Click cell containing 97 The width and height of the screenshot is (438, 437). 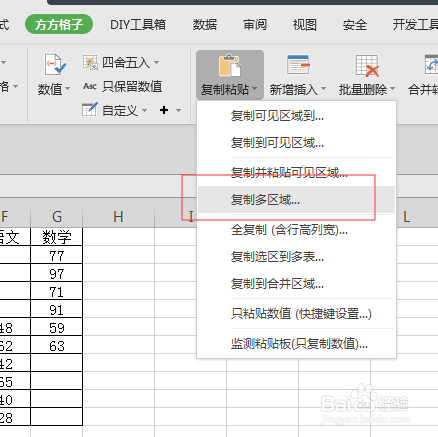tap(57, 273)
